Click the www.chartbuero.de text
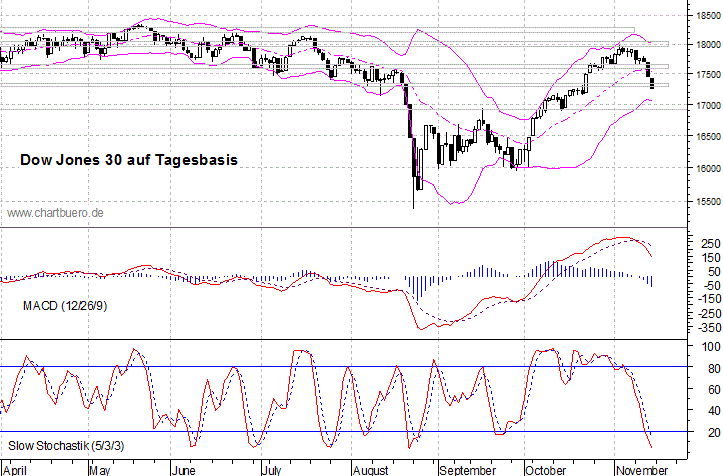Screen dimensions: 723x476 [55, 213]
